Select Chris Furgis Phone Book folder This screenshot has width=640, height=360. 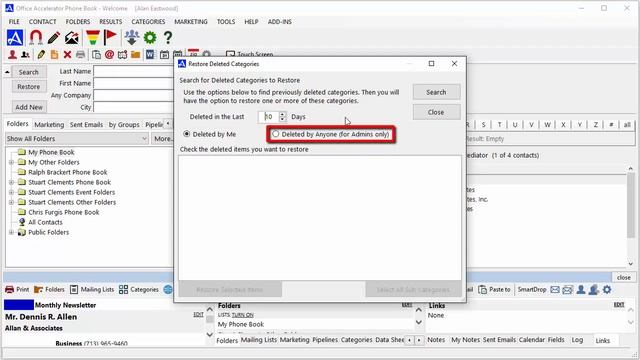pos(64,212)
